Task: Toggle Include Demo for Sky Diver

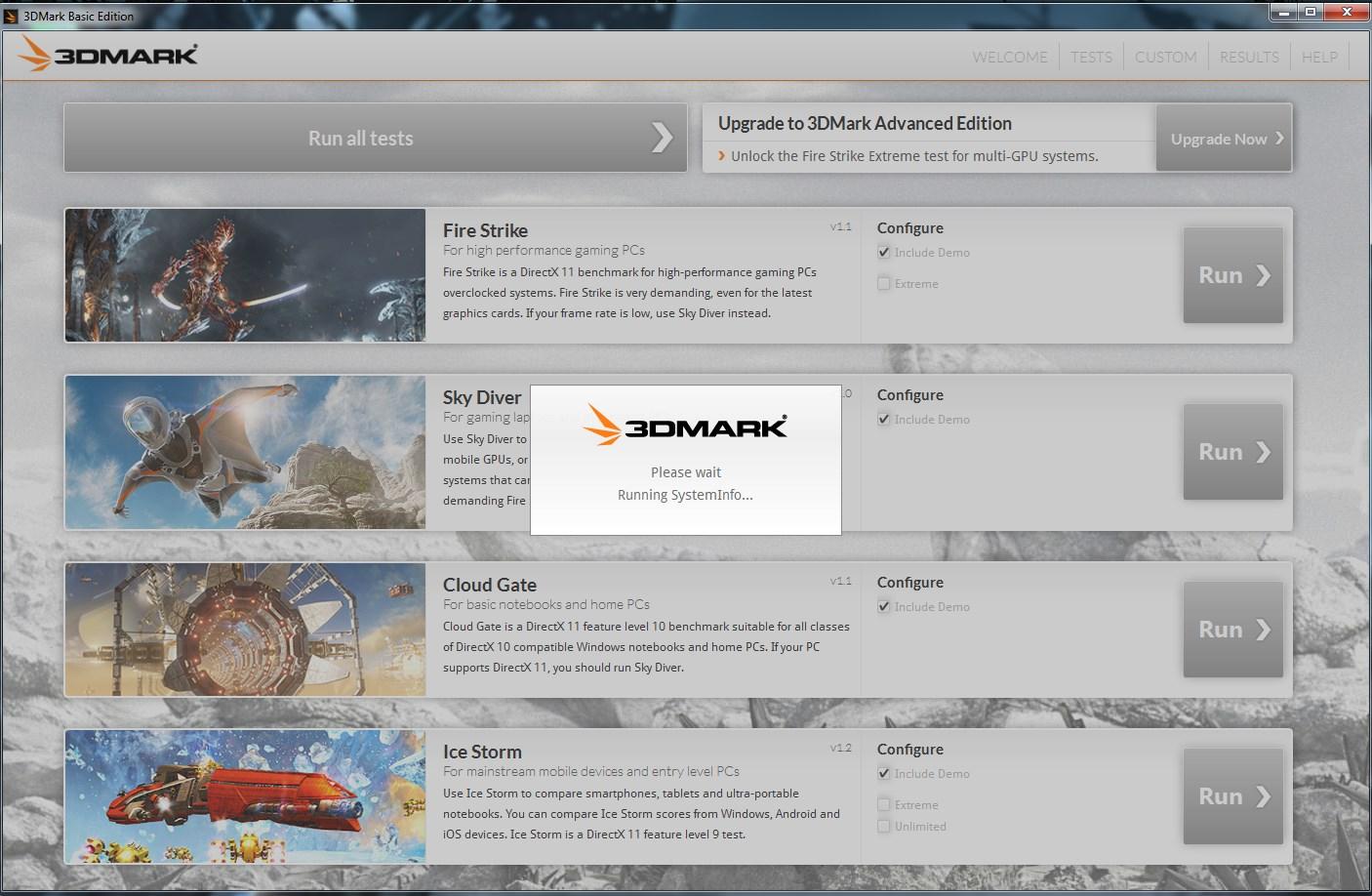Action: (884, 419)
